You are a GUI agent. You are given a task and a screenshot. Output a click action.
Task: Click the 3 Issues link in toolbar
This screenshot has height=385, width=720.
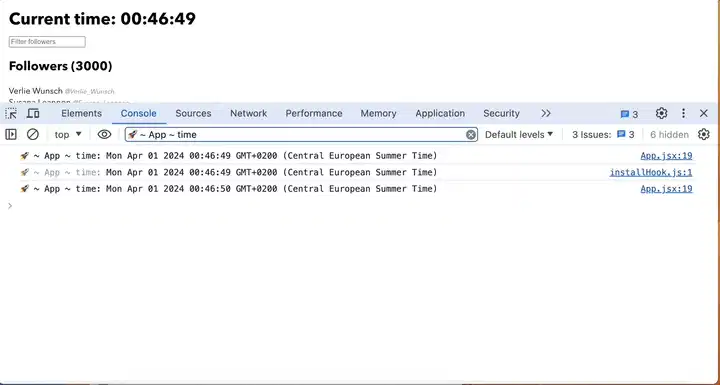point(603,135)
